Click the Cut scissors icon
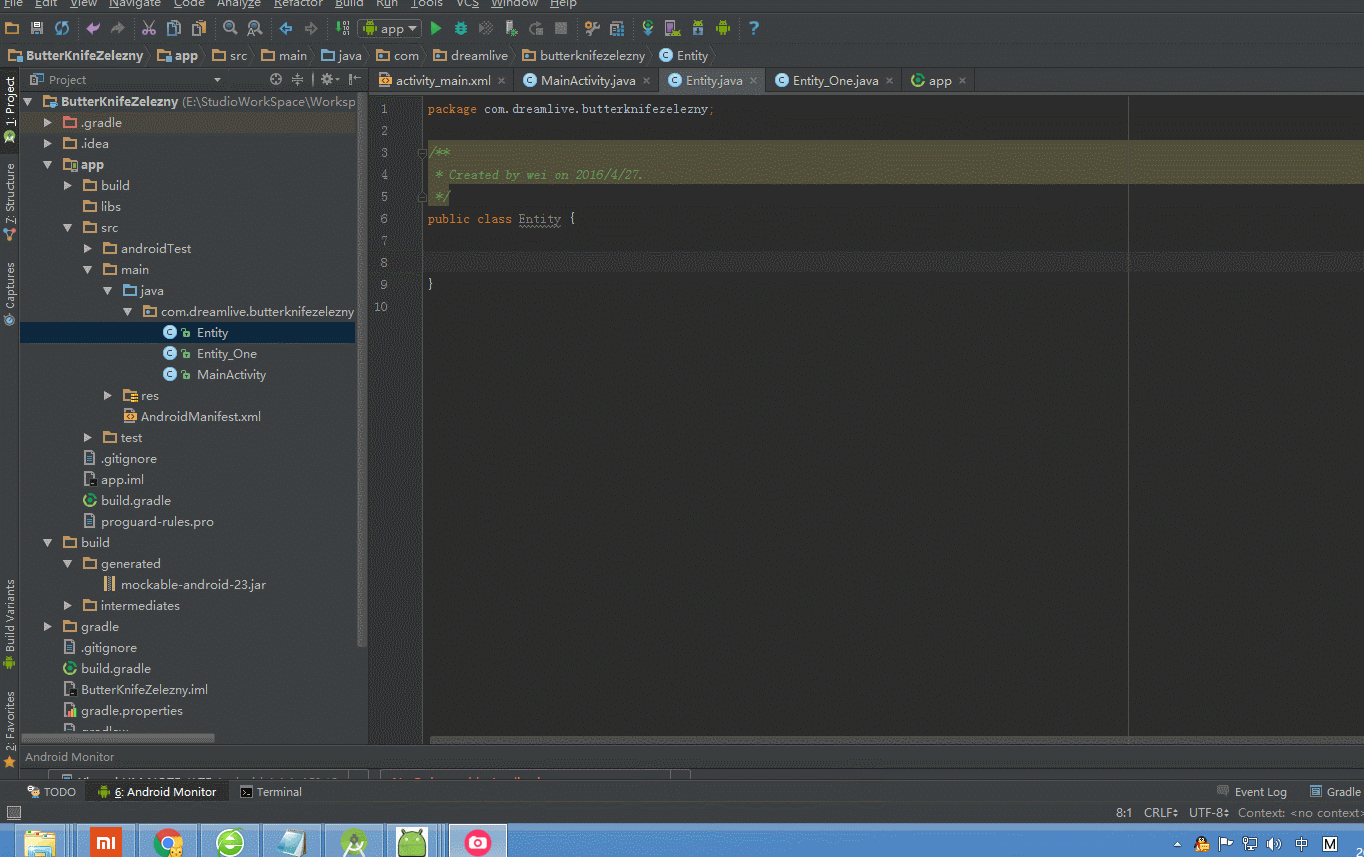Image resolution: width=1364 pixels, height=857 pixels. (x=149, y=29)
